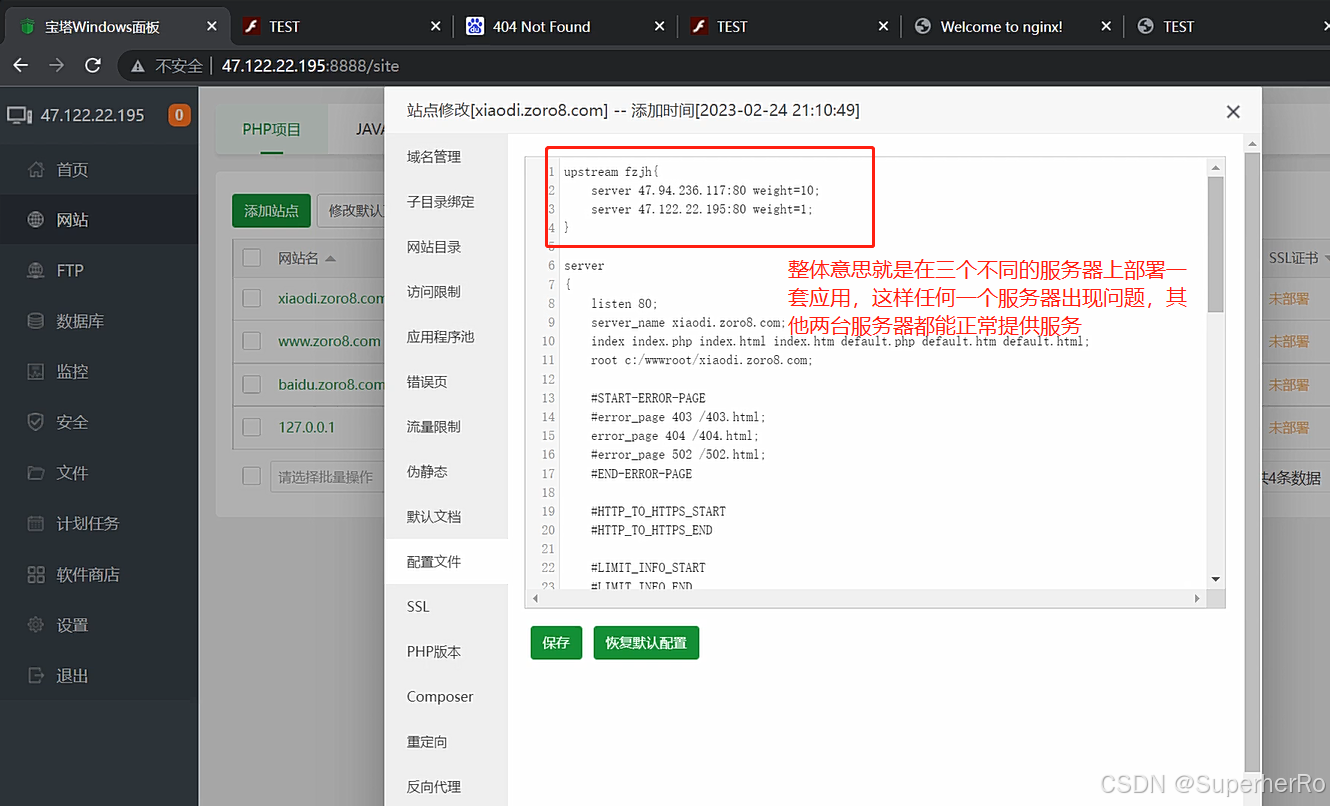
Task: Open 应用程序池 in the dialog menu
Action: click(441, 337)
